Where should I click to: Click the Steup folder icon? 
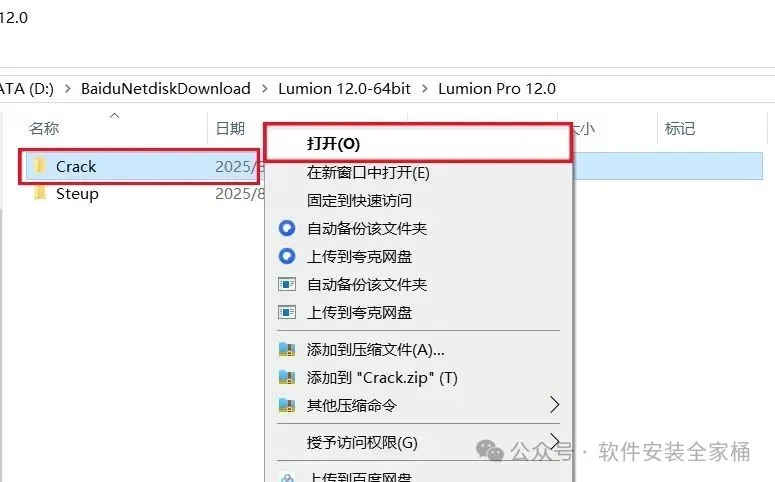point(40,193)
